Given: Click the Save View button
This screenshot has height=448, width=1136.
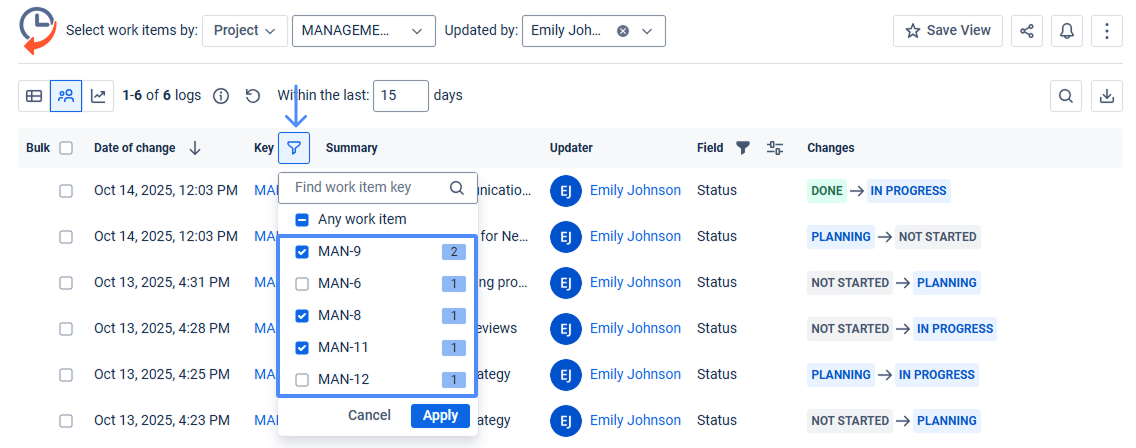Looking at the screenshot, I should pyautogui.click(x=947, y=31).
